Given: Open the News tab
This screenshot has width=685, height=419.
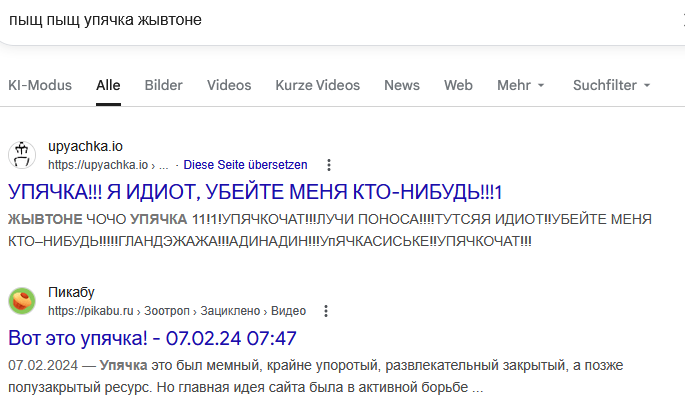Looking at the screenshot, I should click(402, 85).
